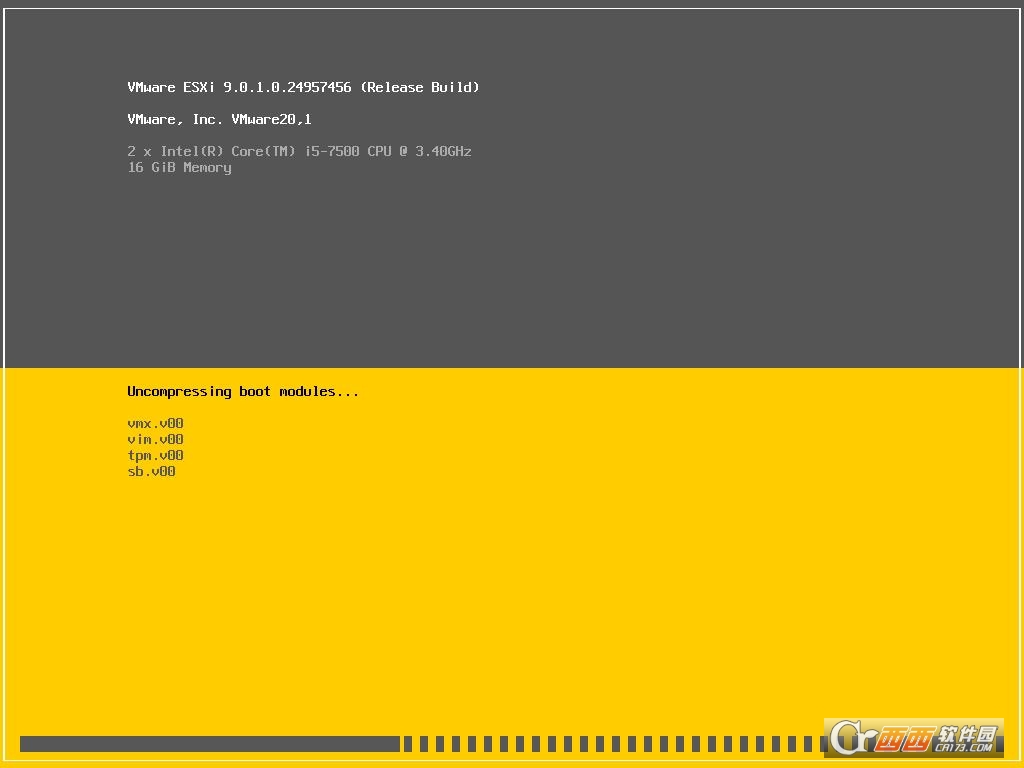Click the filled part of boot progress bar
Viewport: 1024px width, 768px height.
(210, 744)
